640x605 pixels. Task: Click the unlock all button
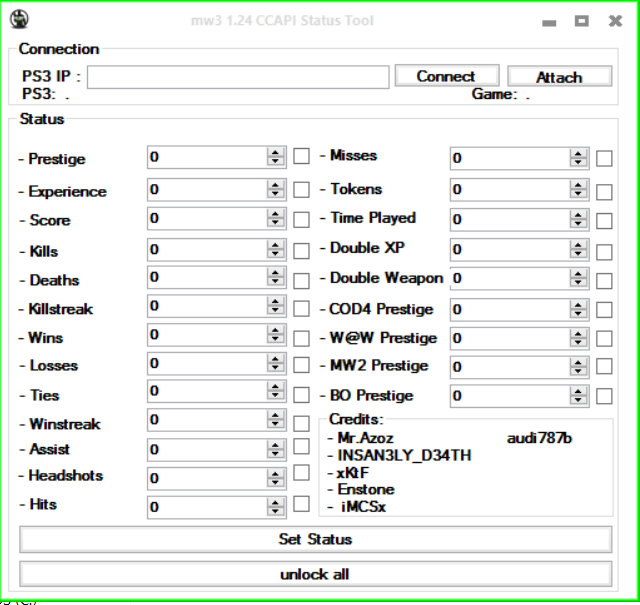316,574
